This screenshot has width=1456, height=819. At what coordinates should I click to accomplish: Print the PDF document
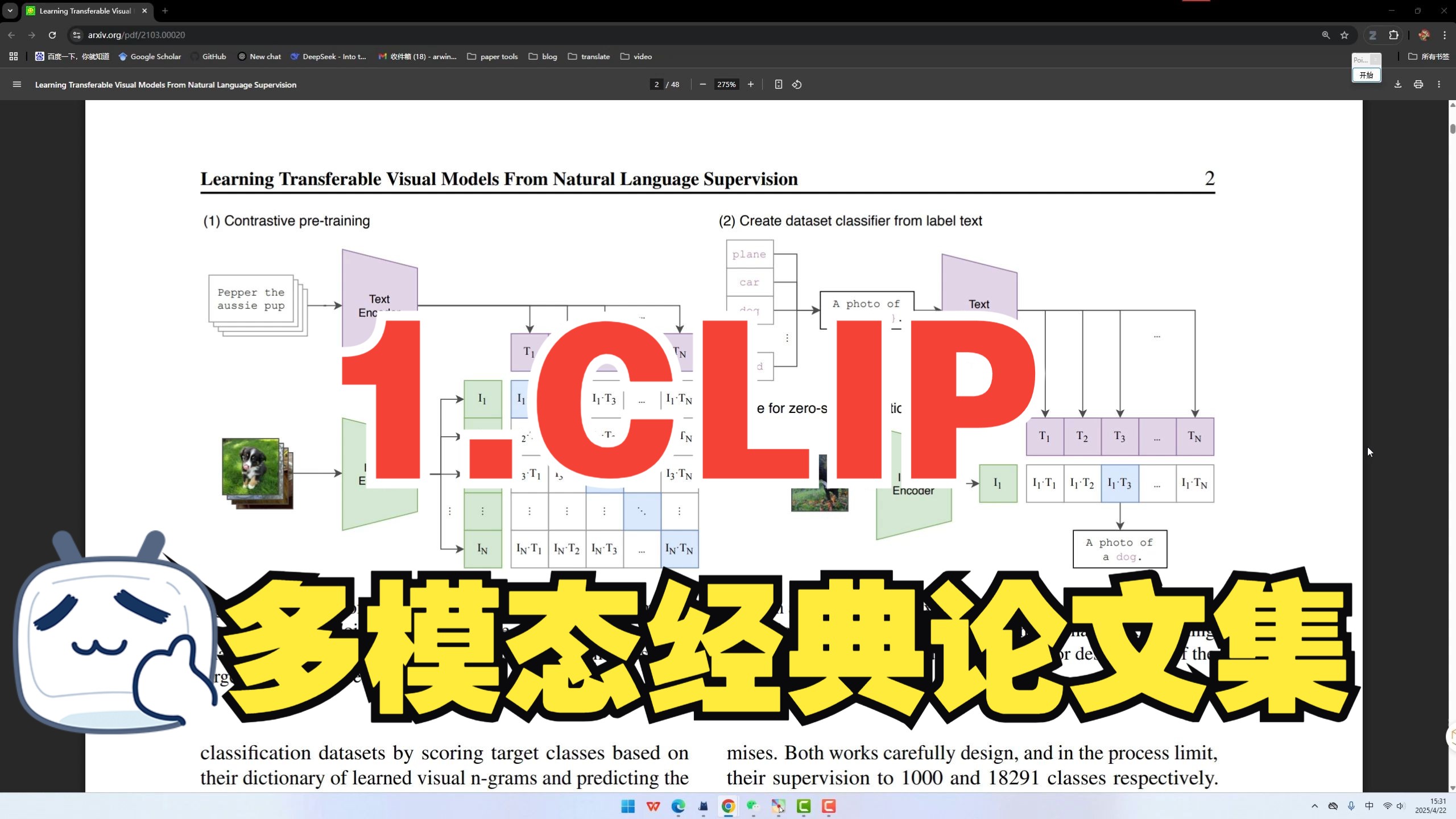(1418, 84)
